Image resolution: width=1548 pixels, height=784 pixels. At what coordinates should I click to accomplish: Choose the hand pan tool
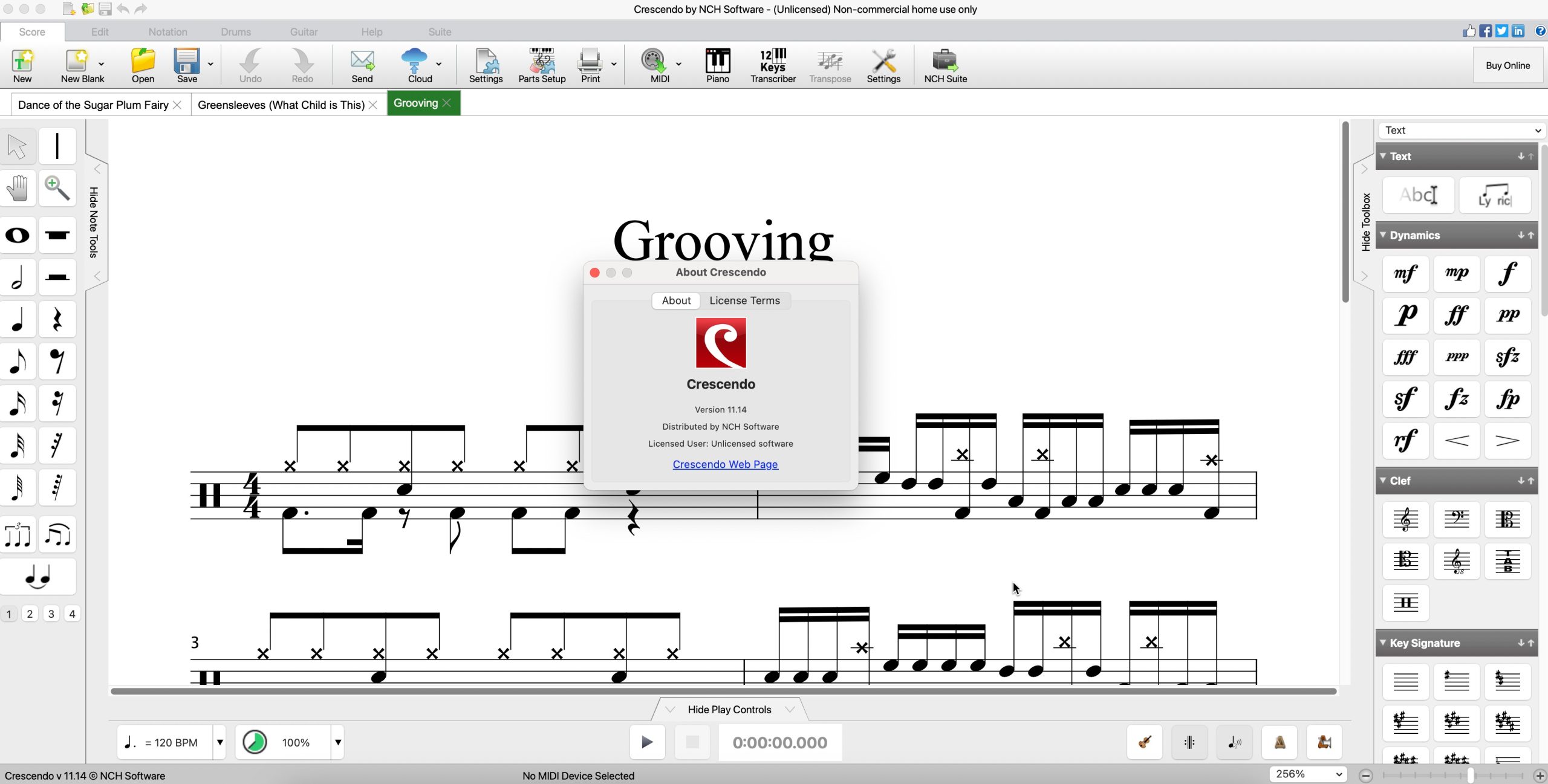(x=18, y=188)
